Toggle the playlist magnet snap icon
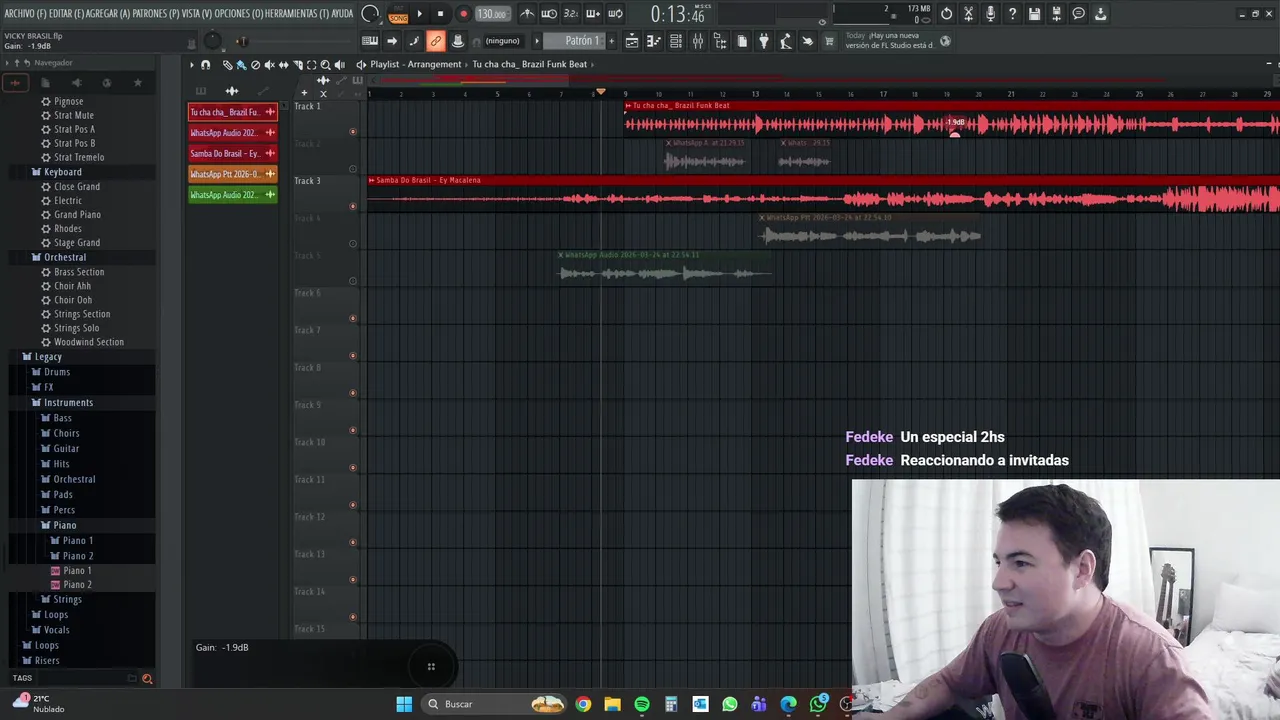1280x720 pixels. pyautogui.click(x=206, y=65)
